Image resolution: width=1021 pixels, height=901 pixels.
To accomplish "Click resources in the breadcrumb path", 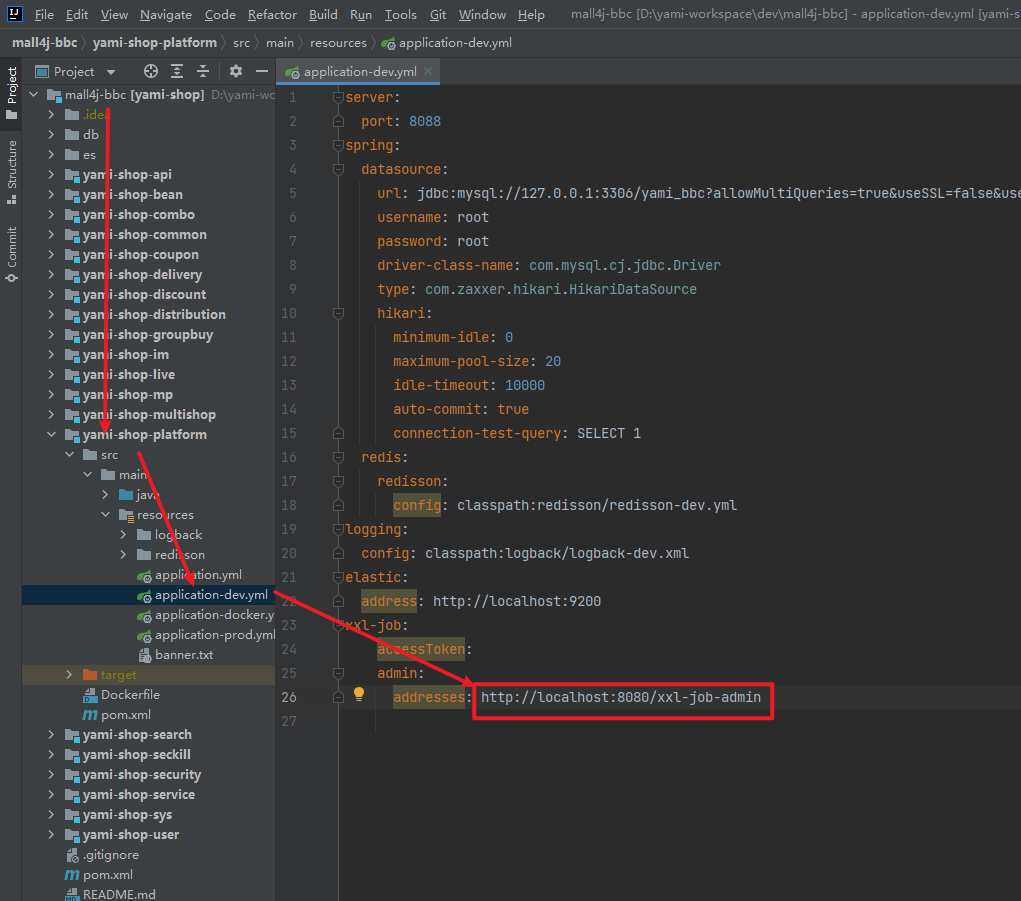I will click(337, 43).
